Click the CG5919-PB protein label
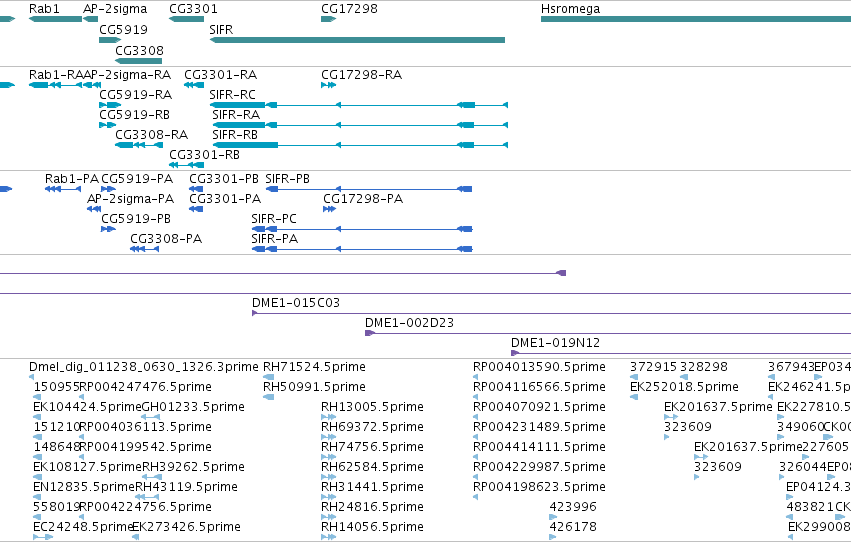Viewport: 851px width, 542px height. [136, 219]
